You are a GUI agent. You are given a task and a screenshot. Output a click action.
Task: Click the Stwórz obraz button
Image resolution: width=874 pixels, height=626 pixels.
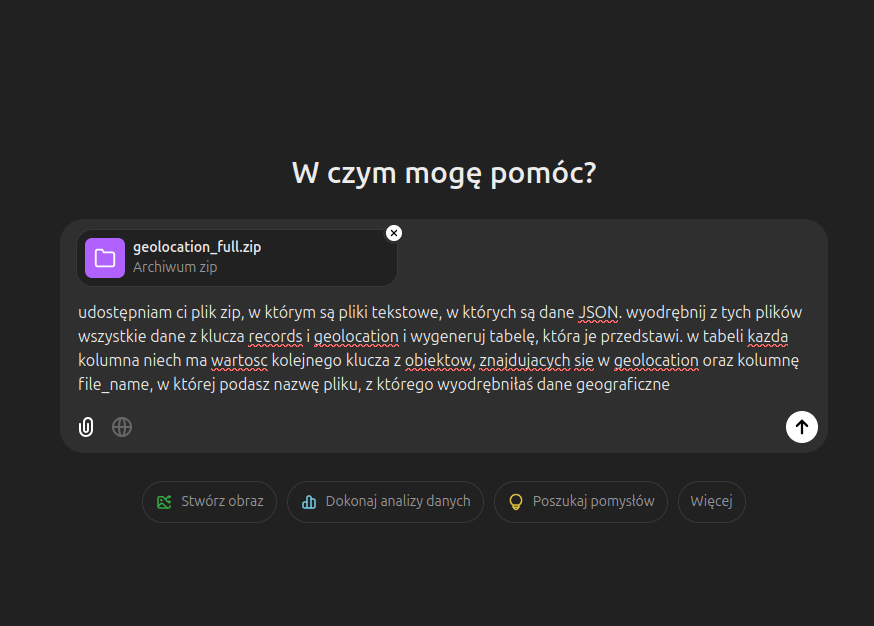[x=210, y=502]
